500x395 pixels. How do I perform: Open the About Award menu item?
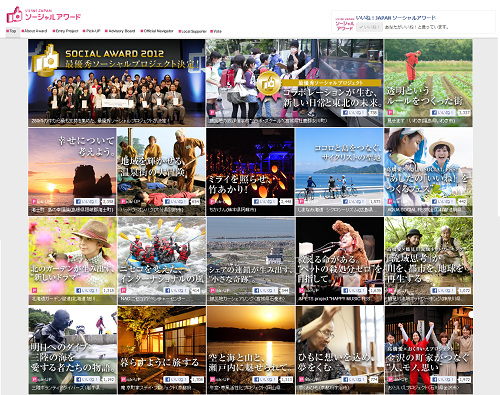35,31
